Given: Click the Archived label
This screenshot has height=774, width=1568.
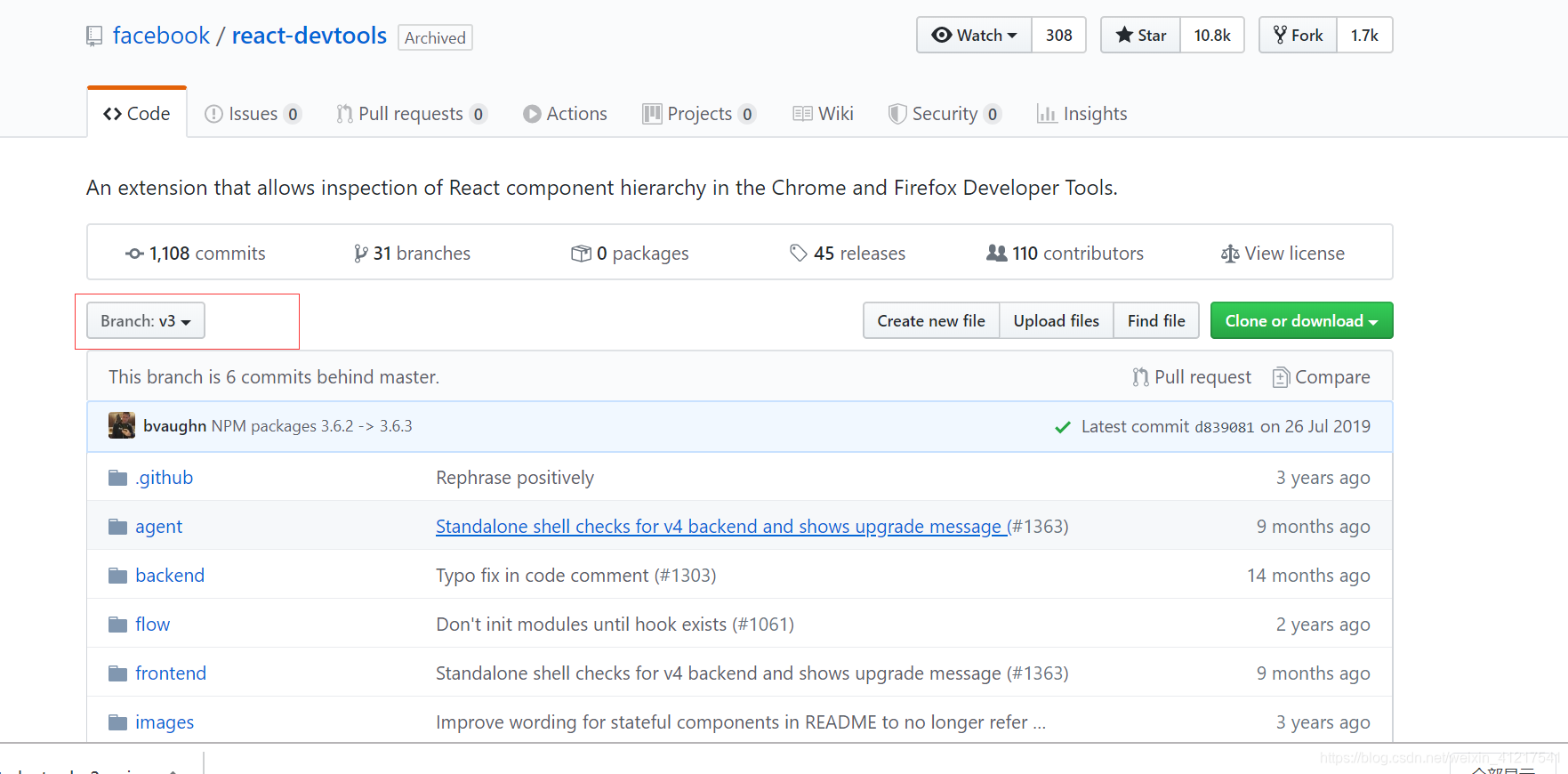Looking at the screenshot, I should [x=435, y=37].
